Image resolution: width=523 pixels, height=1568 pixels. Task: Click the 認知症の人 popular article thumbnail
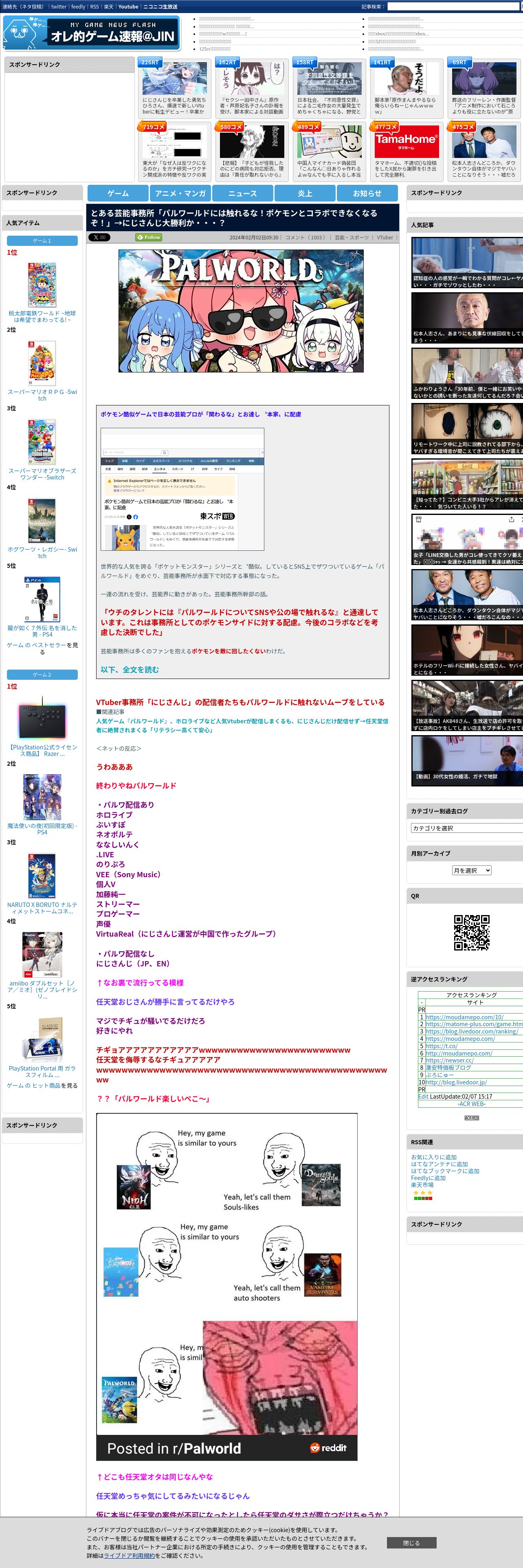coord(467,262)
